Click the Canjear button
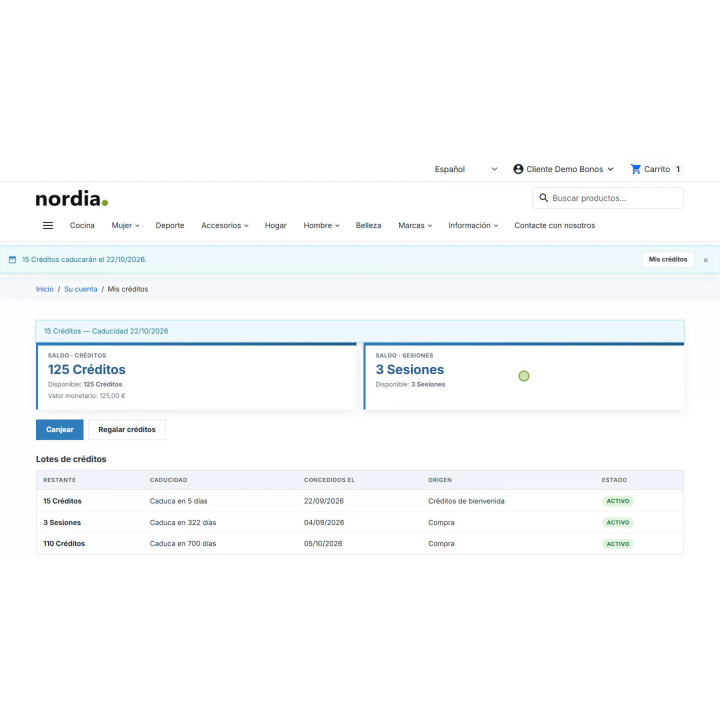 click(x=60, y=429)
